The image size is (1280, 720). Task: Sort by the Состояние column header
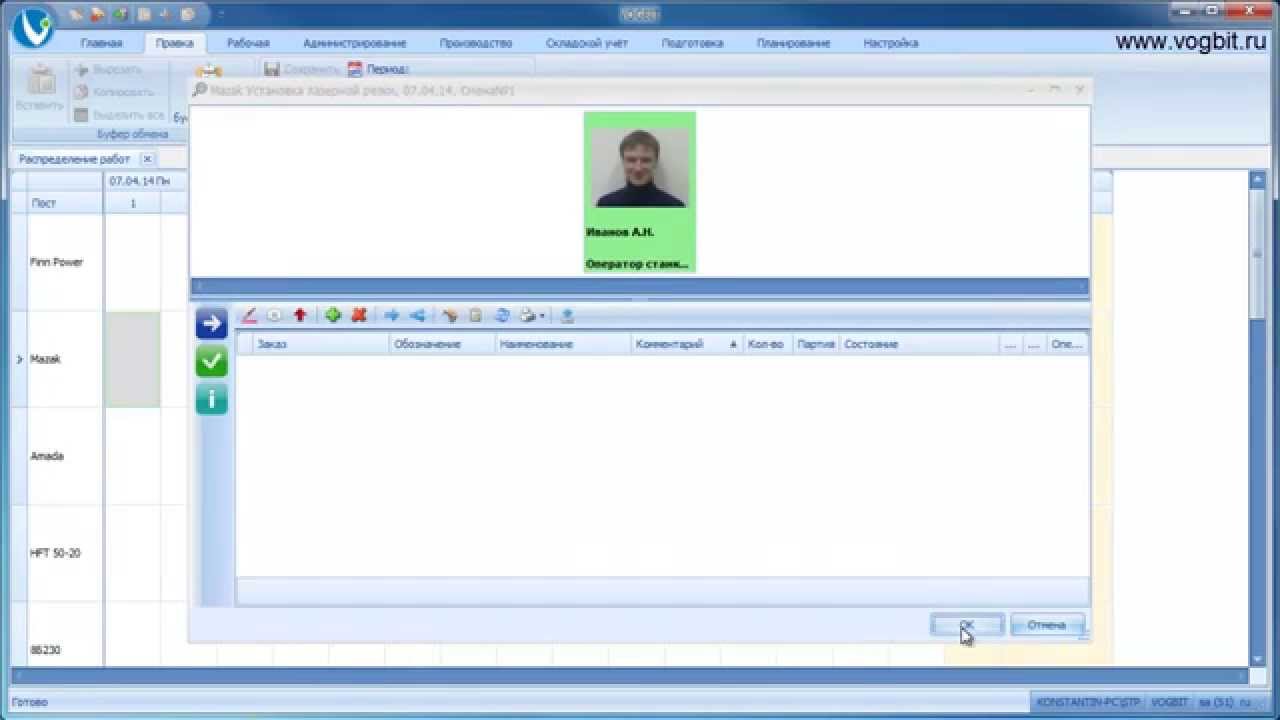(920, 344)
